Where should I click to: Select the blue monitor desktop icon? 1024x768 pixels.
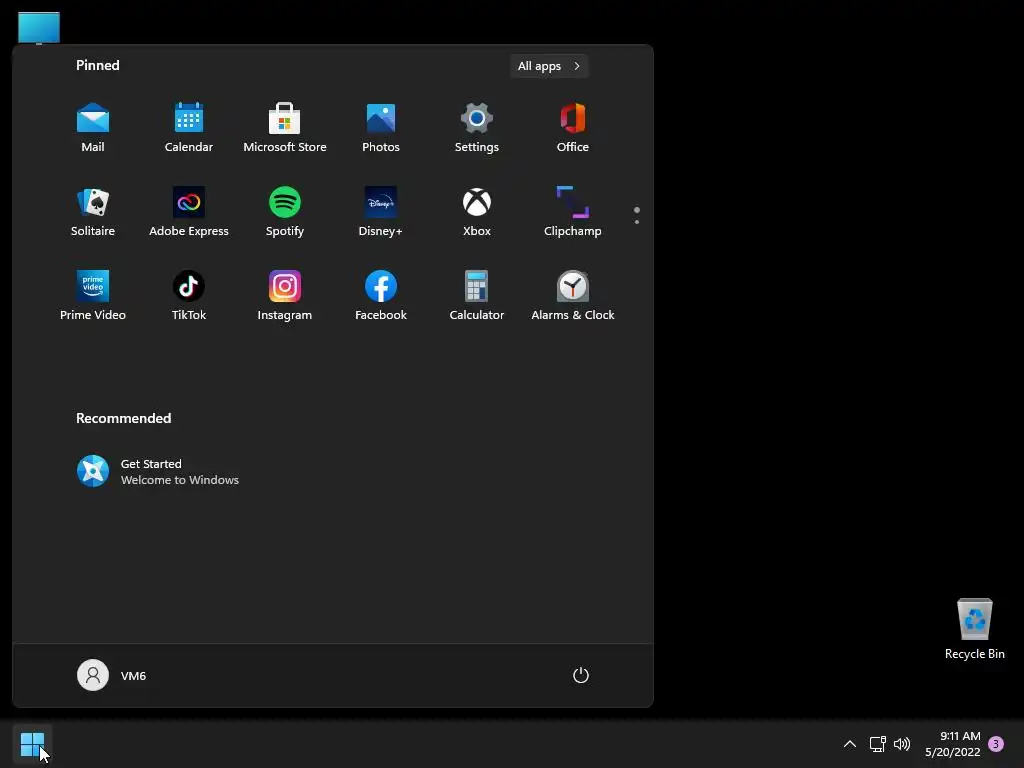[x=39, y=28]
